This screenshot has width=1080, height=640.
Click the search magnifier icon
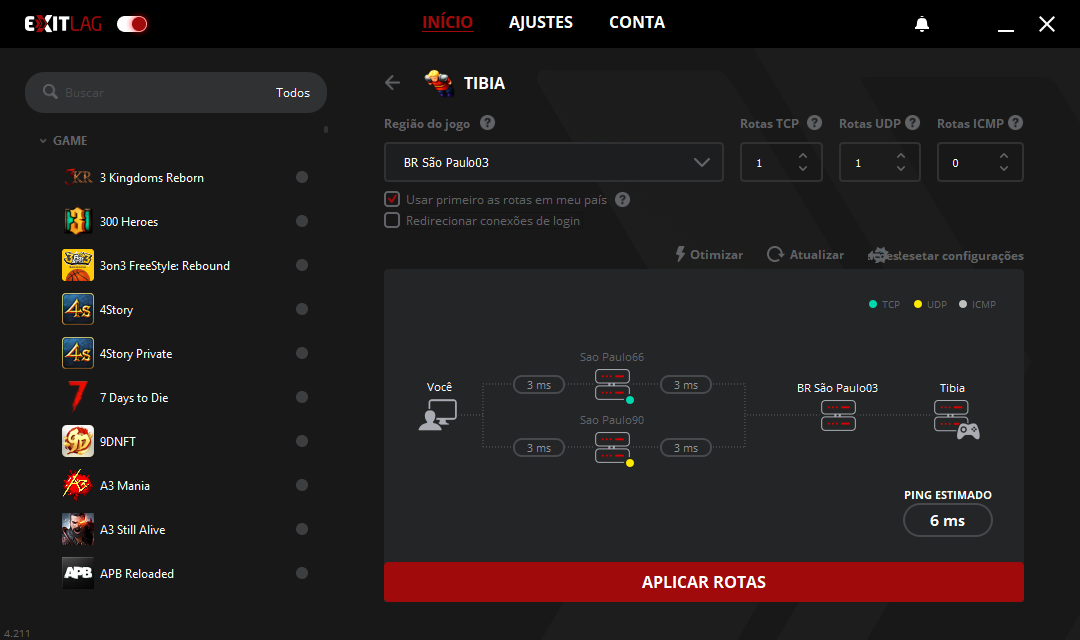(x=50, y=92)
